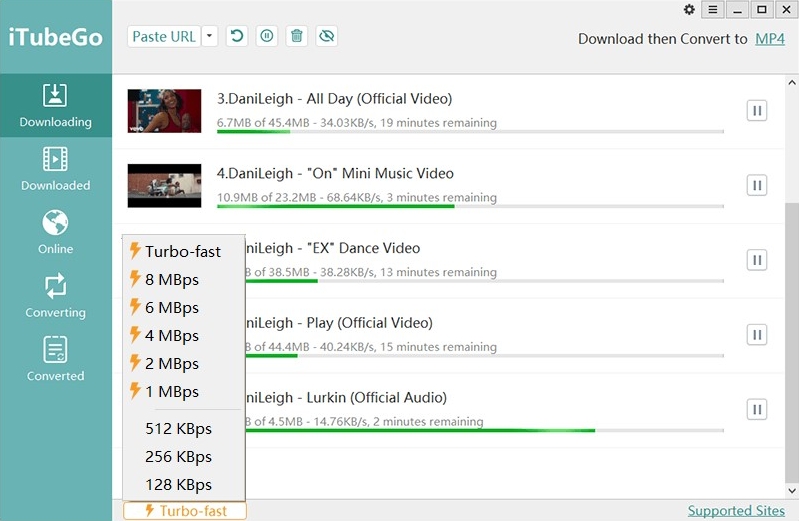
Task: Open the hamburger menu icon
Action: point(713,10)
